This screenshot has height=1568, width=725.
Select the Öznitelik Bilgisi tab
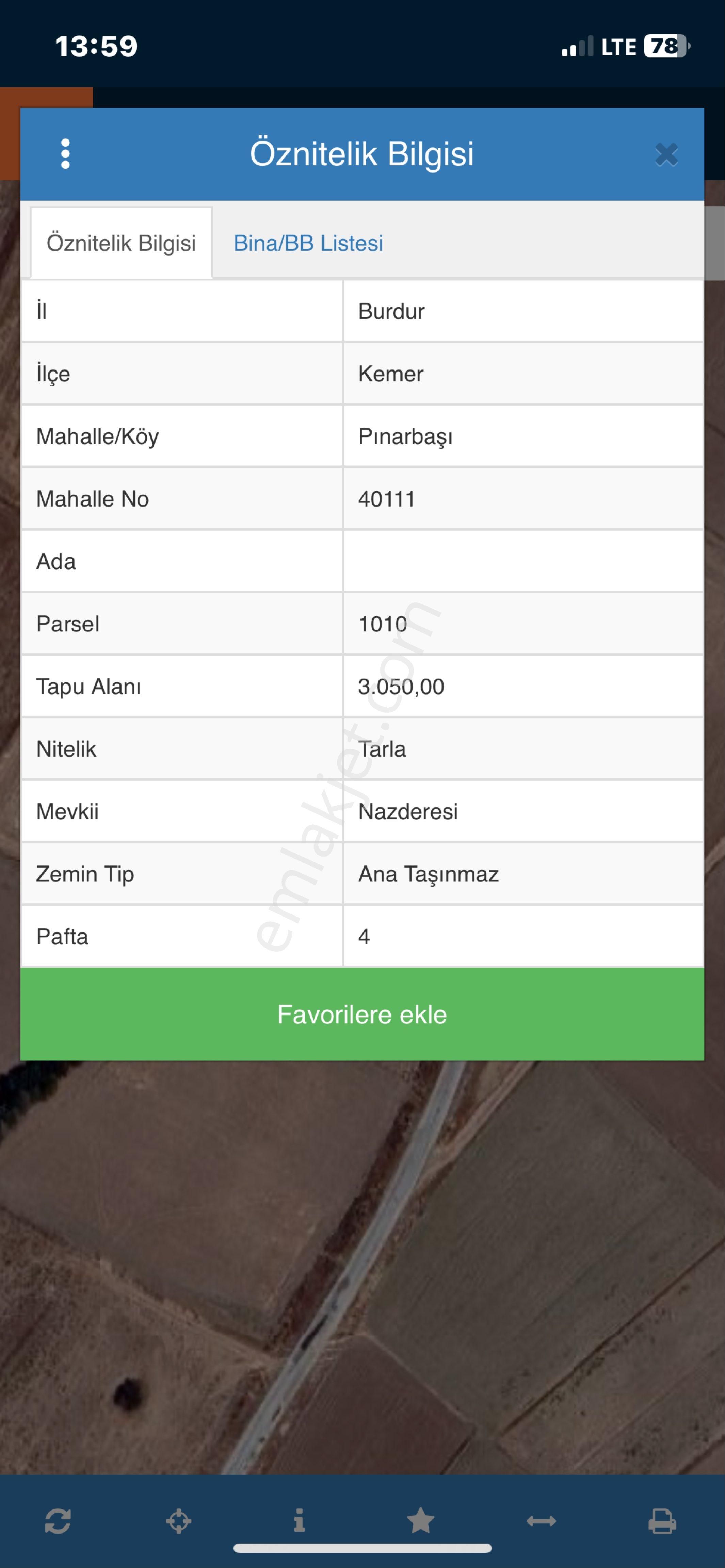click(x=121, y=243)
